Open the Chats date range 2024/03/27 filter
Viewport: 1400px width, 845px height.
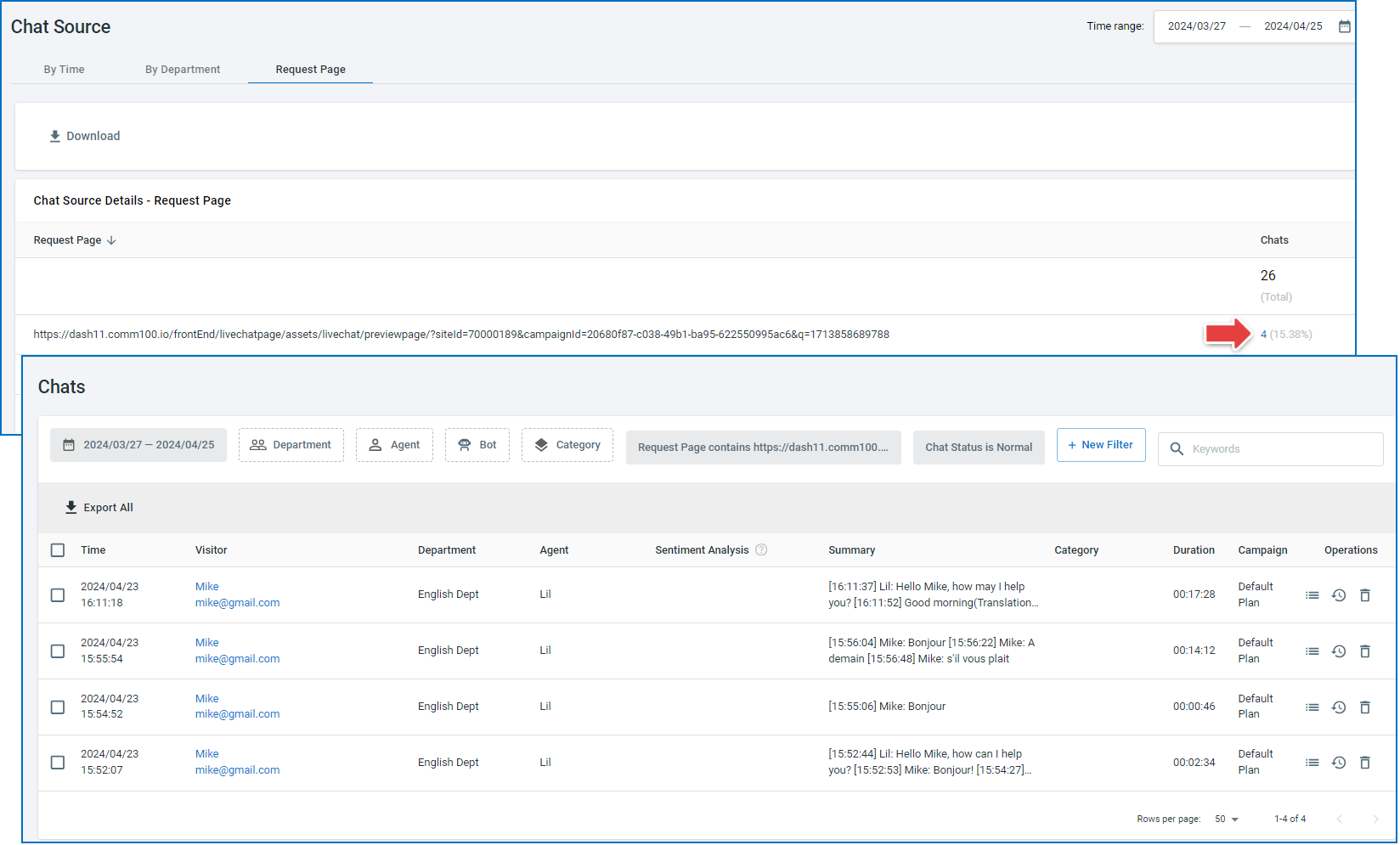(138, 445)
